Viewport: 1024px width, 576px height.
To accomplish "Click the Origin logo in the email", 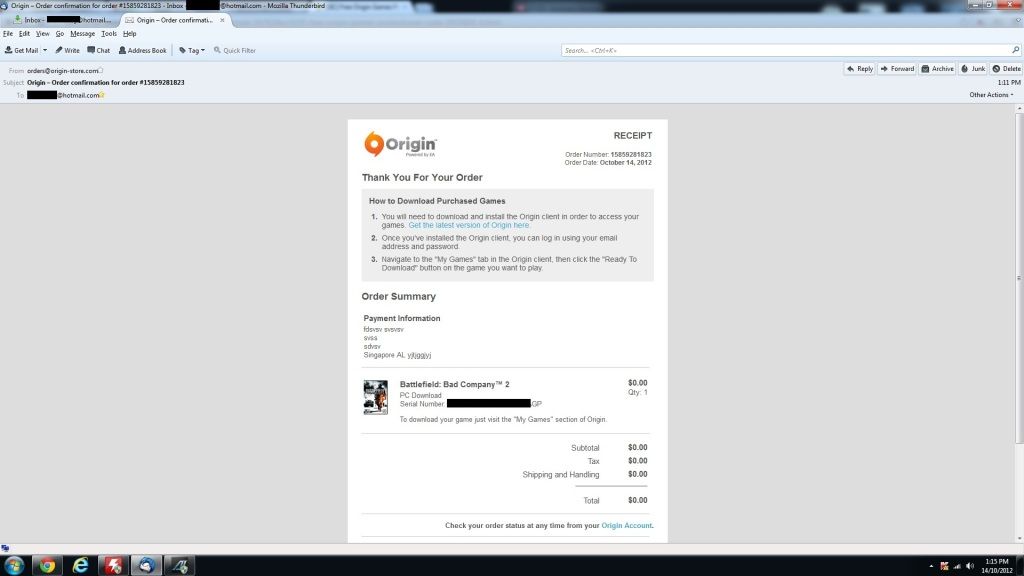I will point(400,144).
